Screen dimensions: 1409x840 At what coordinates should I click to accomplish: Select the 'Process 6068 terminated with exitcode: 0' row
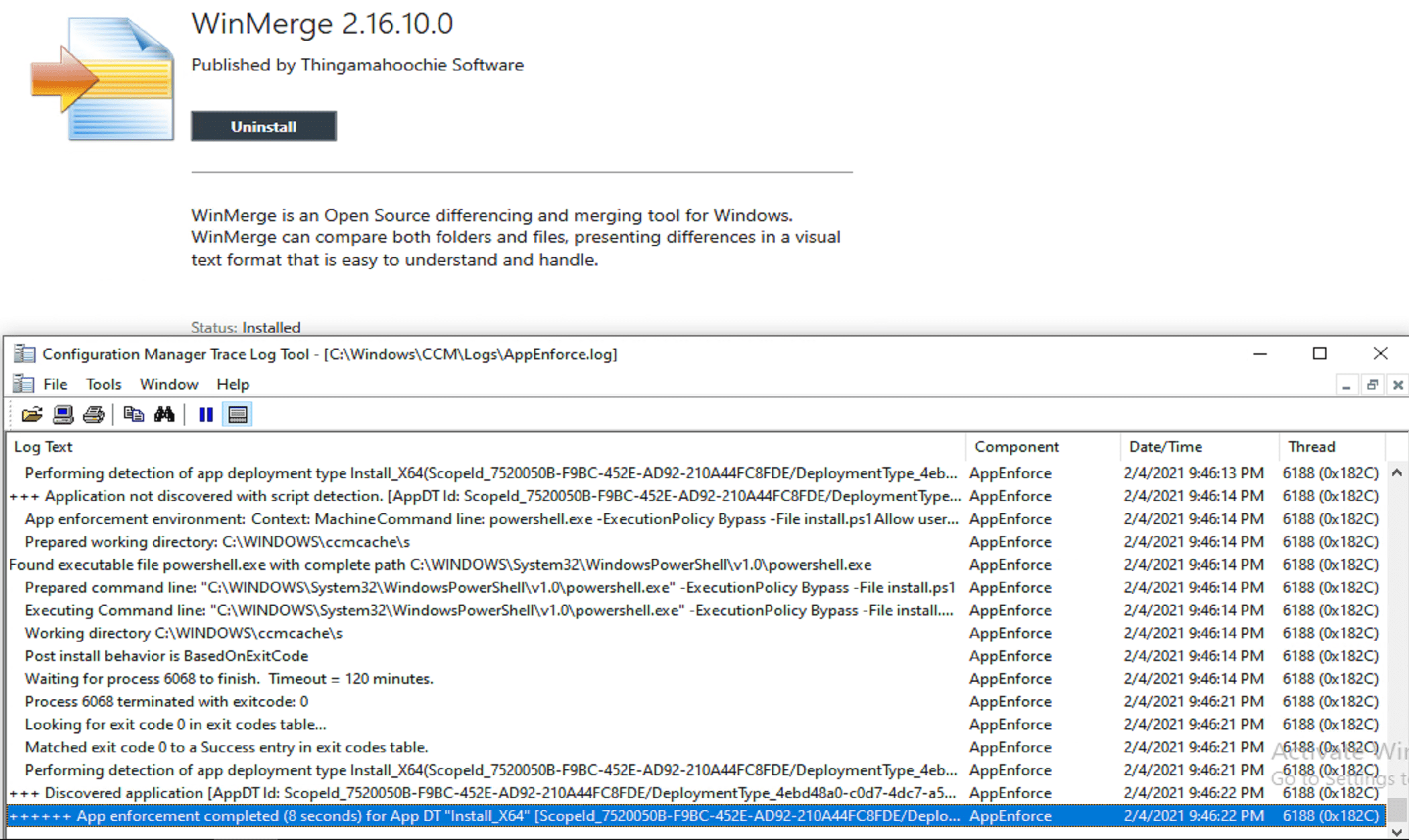pos(166,701)
